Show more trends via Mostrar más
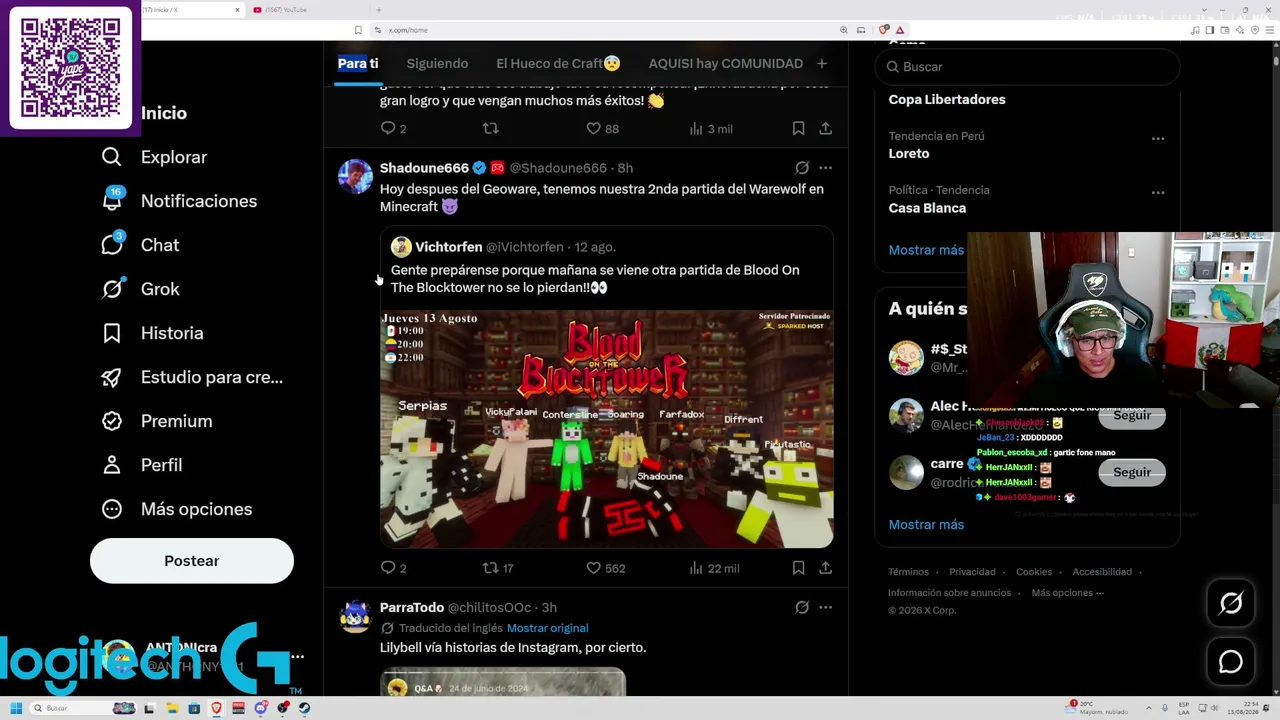Viewport: 1280px width, 720px height. 926,250
